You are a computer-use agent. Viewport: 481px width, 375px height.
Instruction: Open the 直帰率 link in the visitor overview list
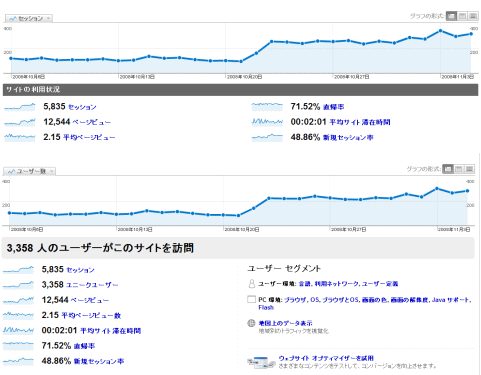(x=84, y=346)
